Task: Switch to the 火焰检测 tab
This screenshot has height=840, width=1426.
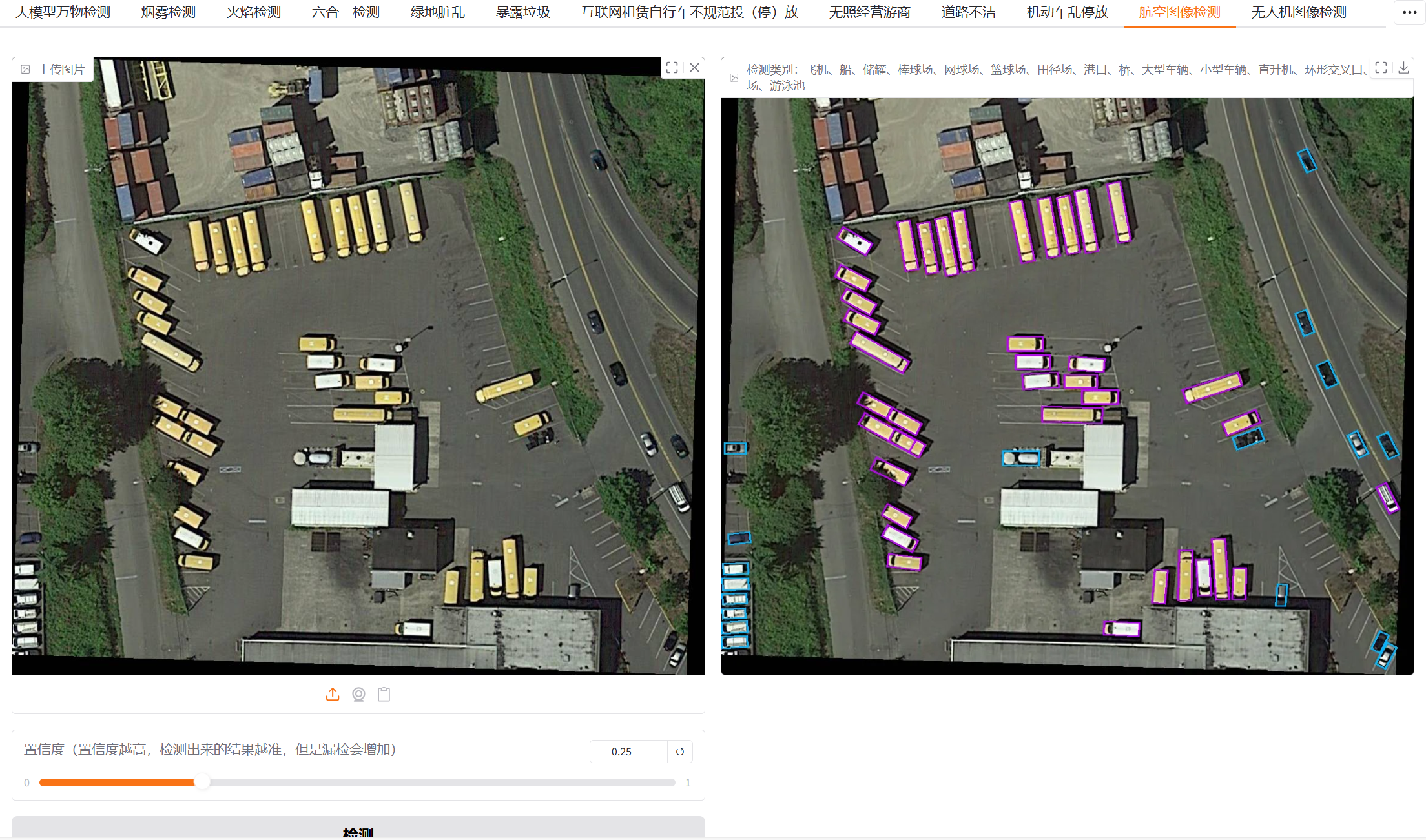Action: tap(253, 12)
